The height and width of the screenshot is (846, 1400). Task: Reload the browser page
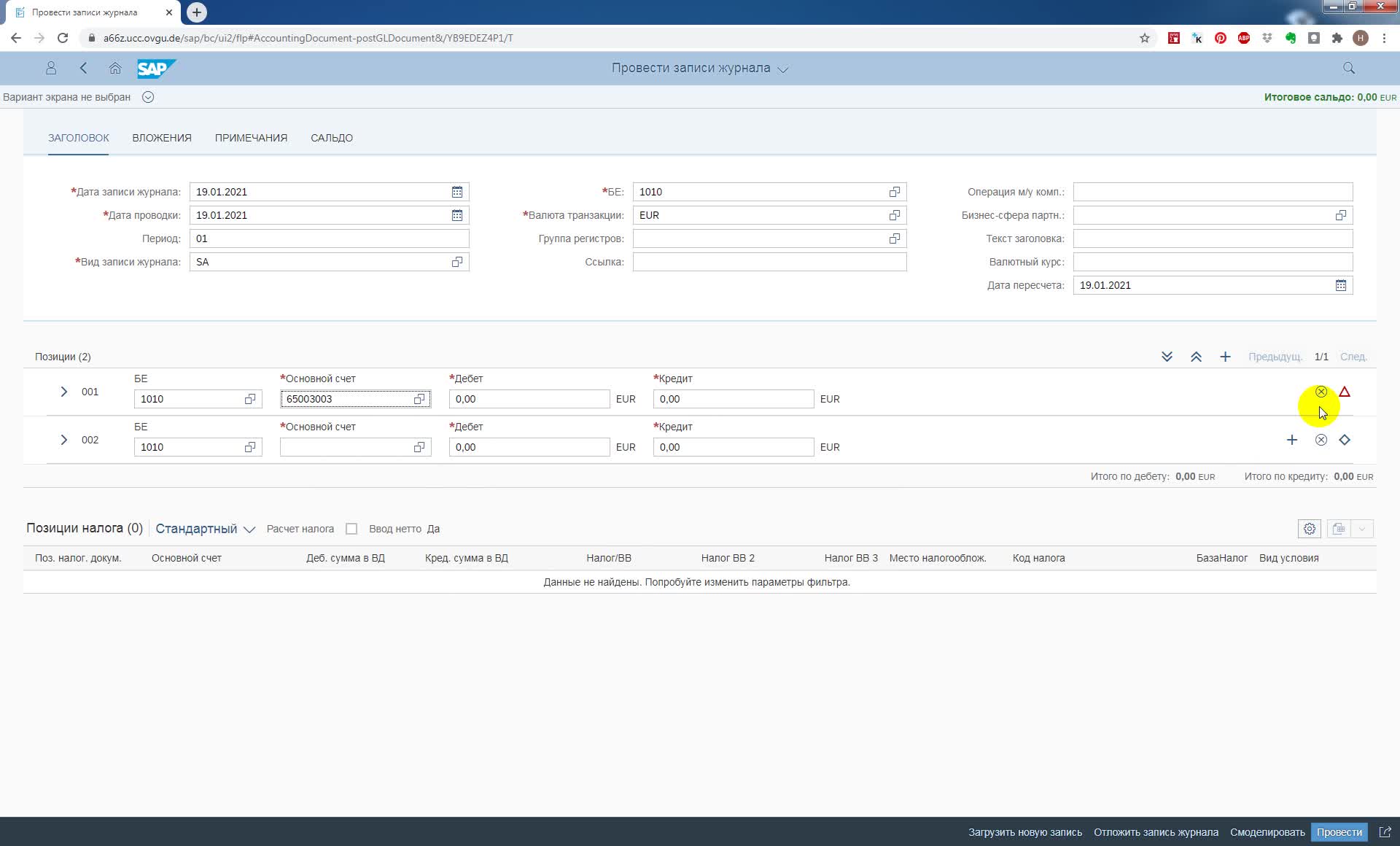tap(63, 38)
